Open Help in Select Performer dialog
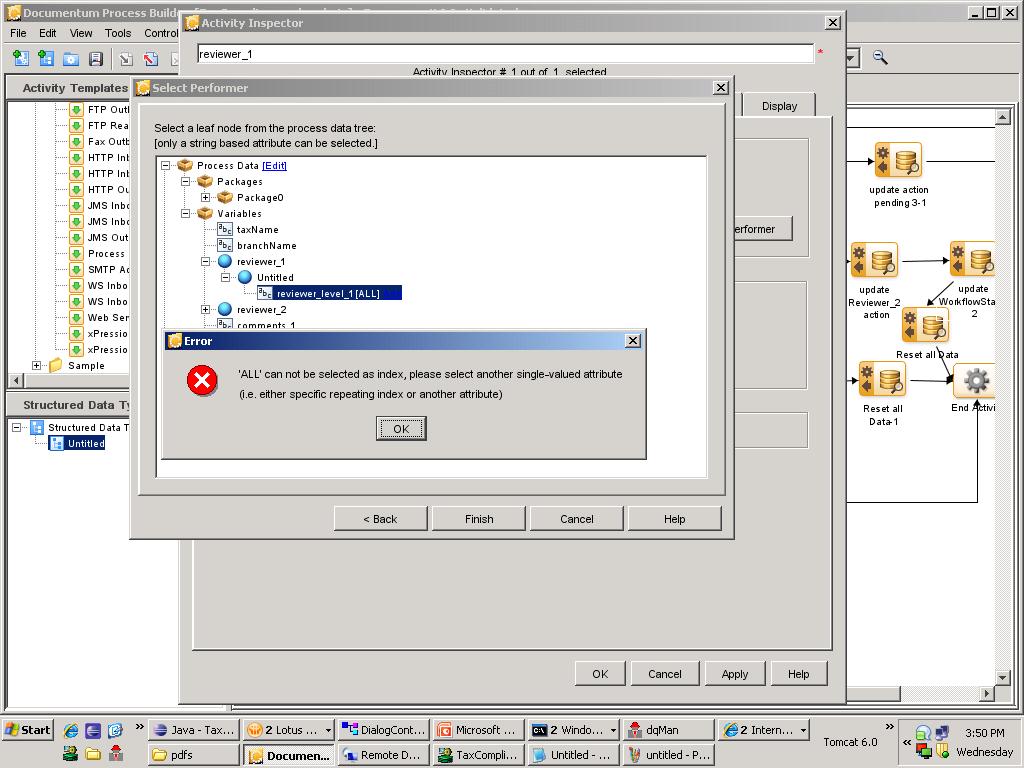The width and height of the screenshot is (1024, 768). click(675, 519)
